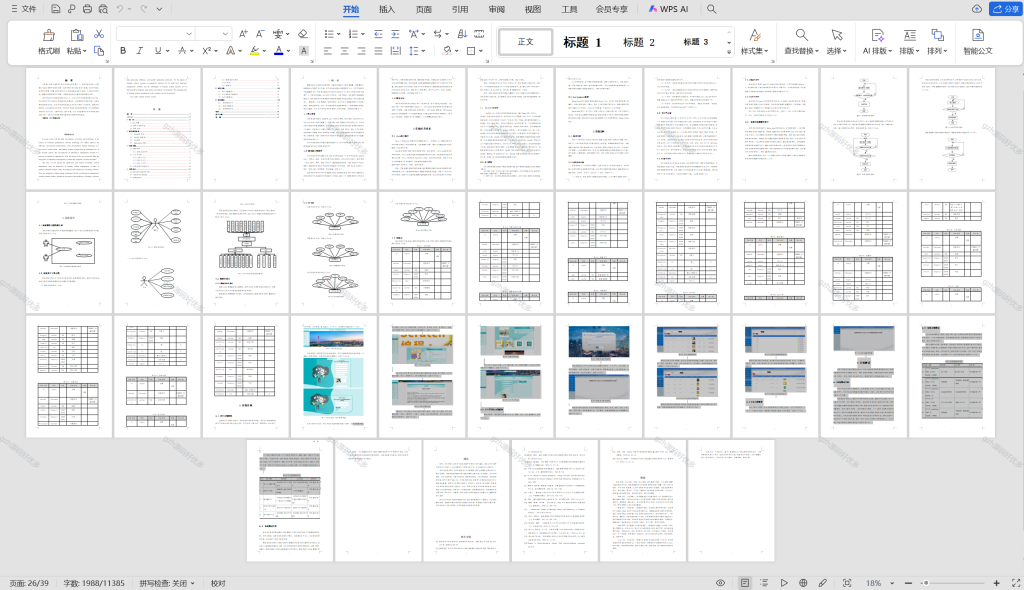This screenshot has width=1024, height=590.
Task: Click the Sort (A-Z) icon
Action: pos(462,34)
